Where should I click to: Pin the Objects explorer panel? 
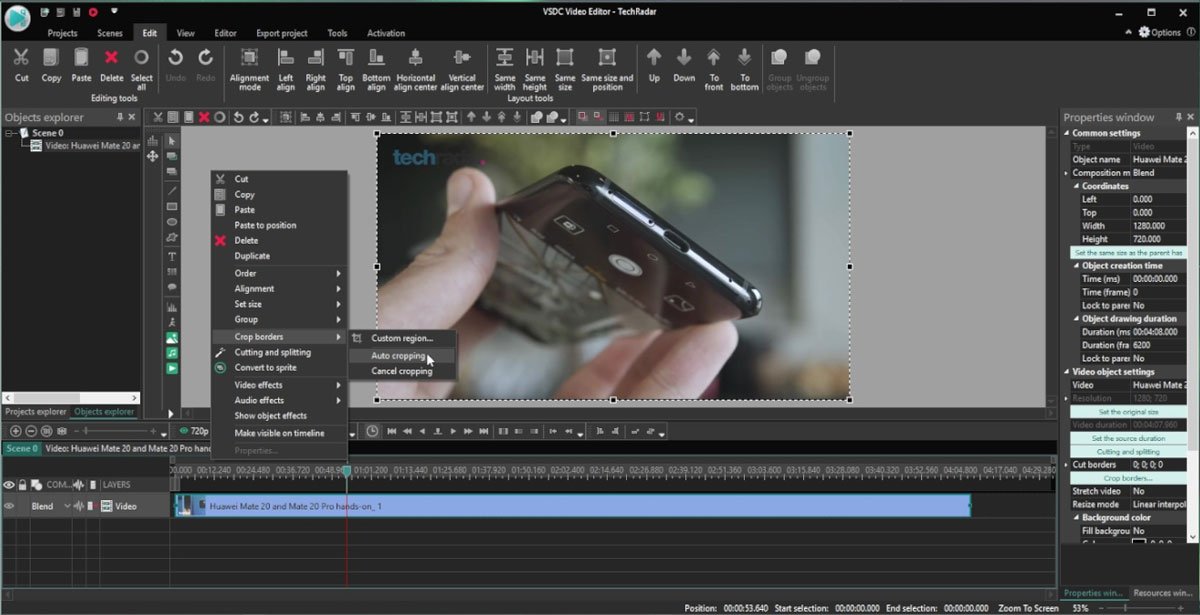click(x=120, y=118)
